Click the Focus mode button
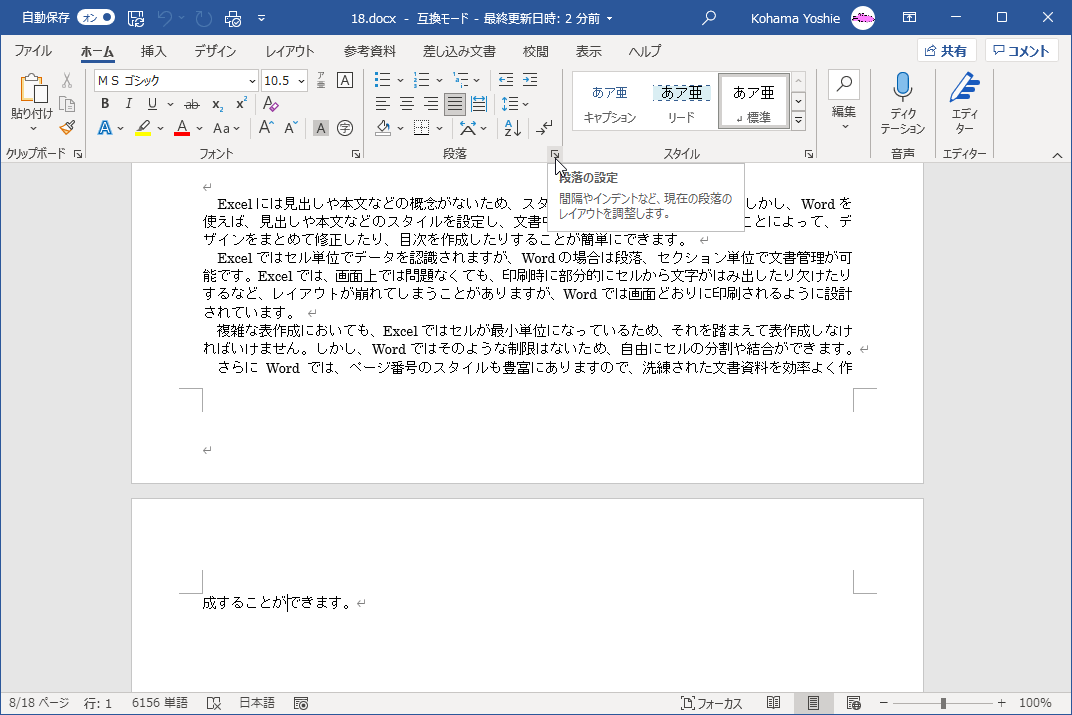Viewport: 1072px width, 715px height. click(711, 703)
